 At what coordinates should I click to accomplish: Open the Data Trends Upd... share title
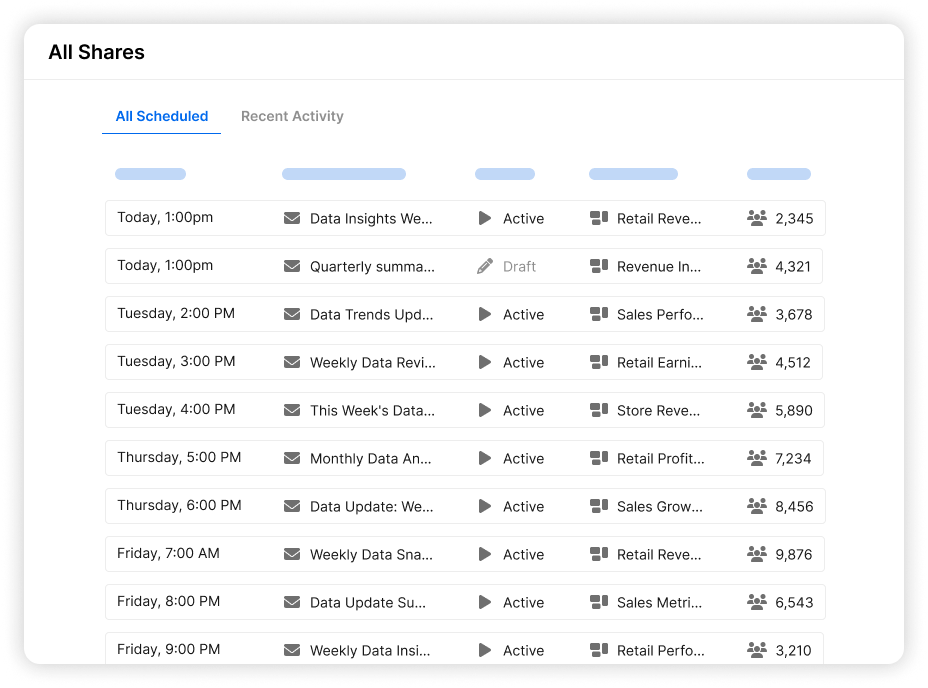coord(372,314)
